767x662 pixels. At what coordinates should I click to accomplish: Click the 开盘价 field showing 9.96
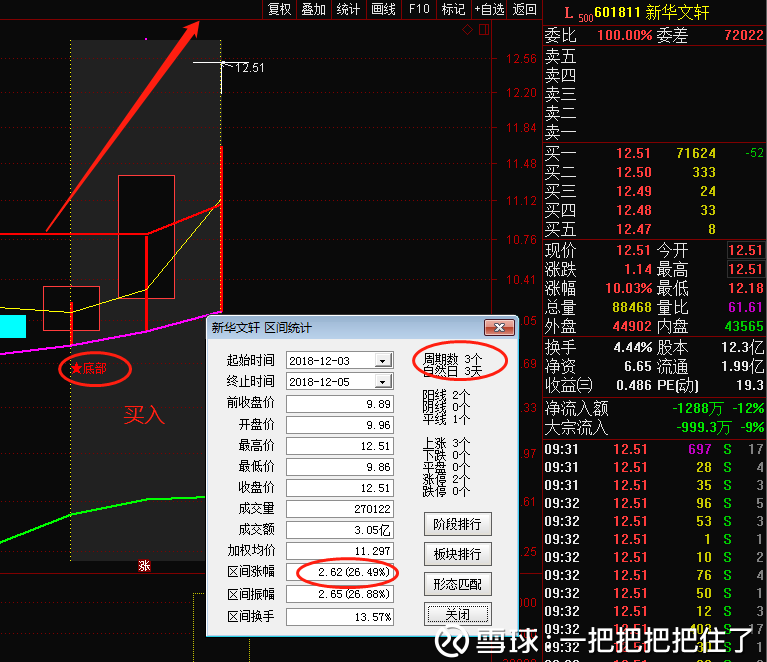coord(340,425)
